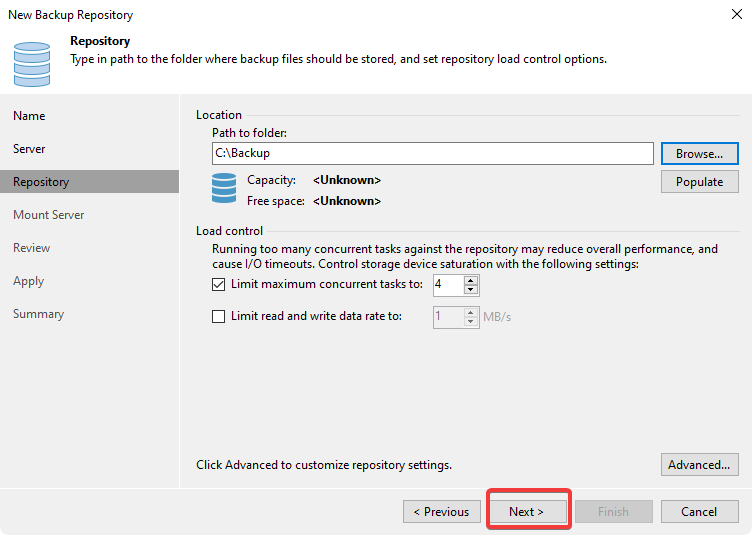Image resolution: width=752 pixels, height=535 pixels.
Task: Select the Review step in sidebar
Action: click(32, 248)
